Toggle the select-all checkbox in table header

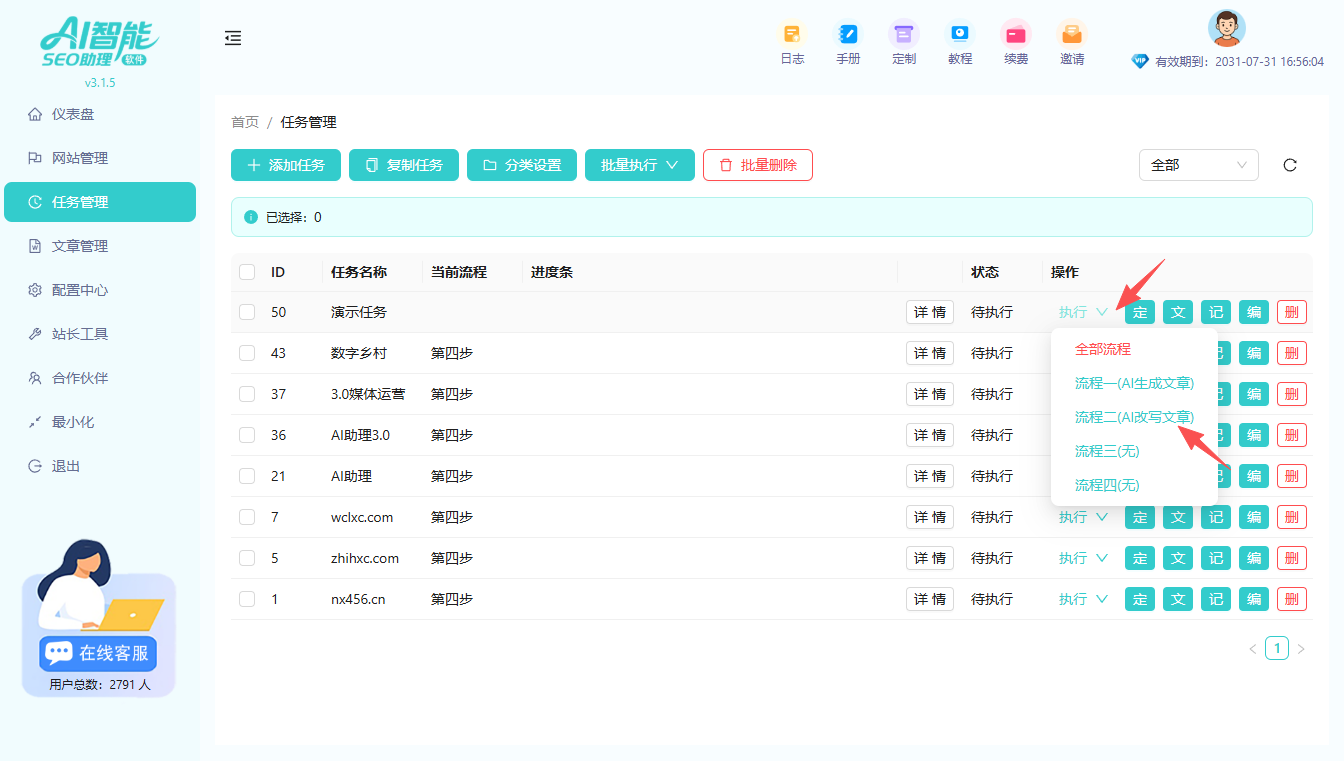click(x=247, y=272)
